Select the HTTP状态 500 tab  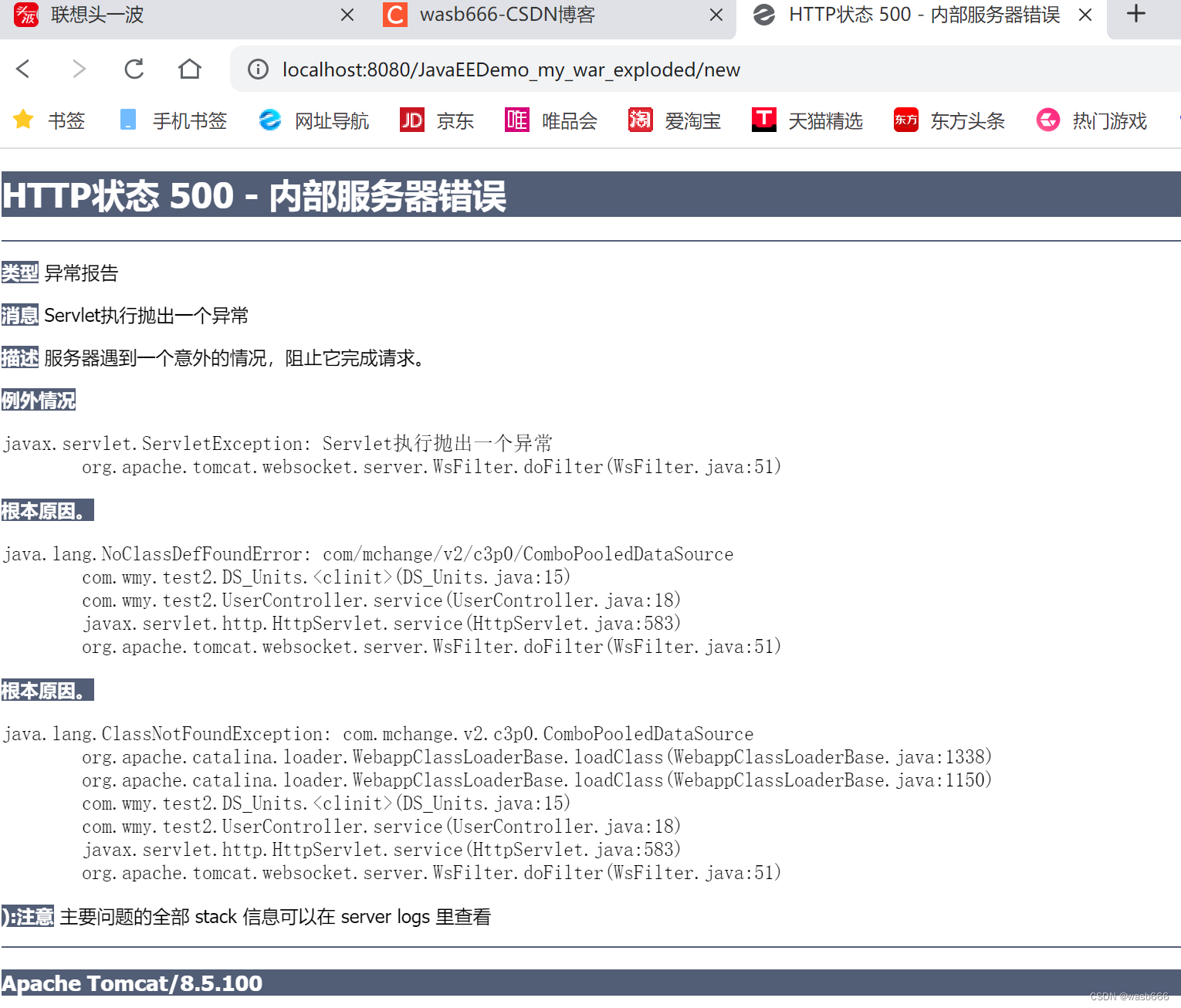pyautogui.click(x=920, y=17)
